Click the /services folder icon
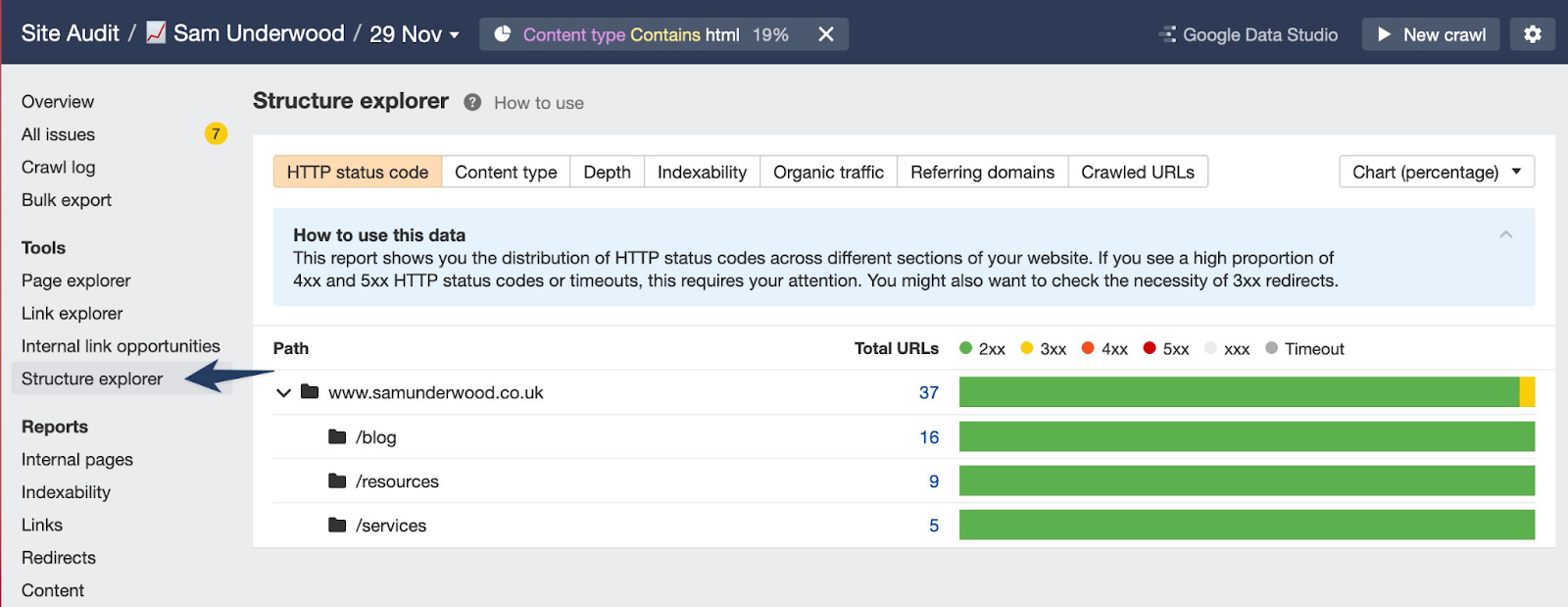Screen dimensions: 1568x607 pyautogui.click(x=337, y=525)
